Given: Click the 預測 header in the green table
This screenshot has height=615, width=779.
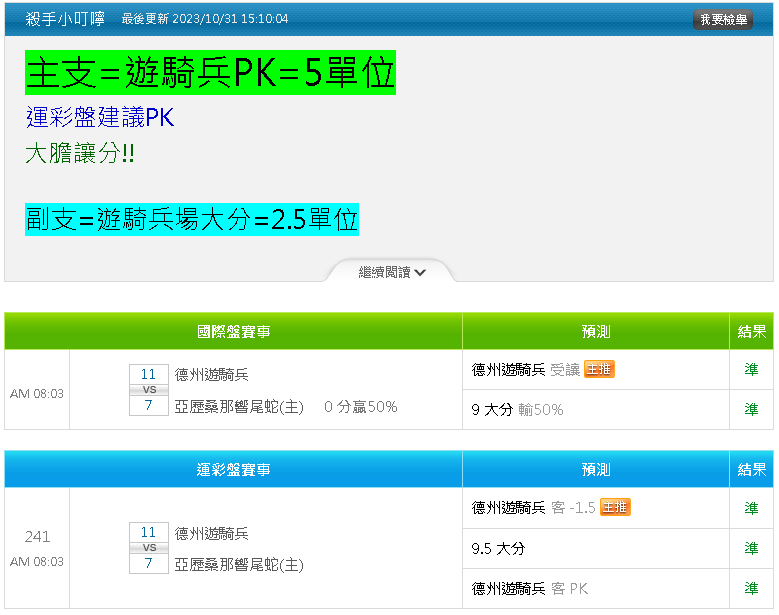Looking at the screenshot, I should tap(596, 331).
